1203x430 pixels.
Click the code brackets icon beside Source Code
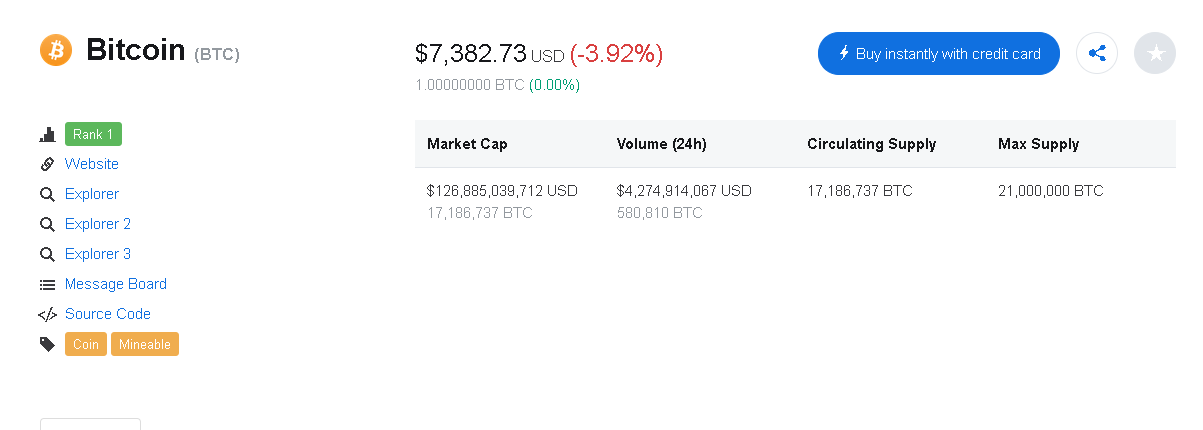pos(47,314)
